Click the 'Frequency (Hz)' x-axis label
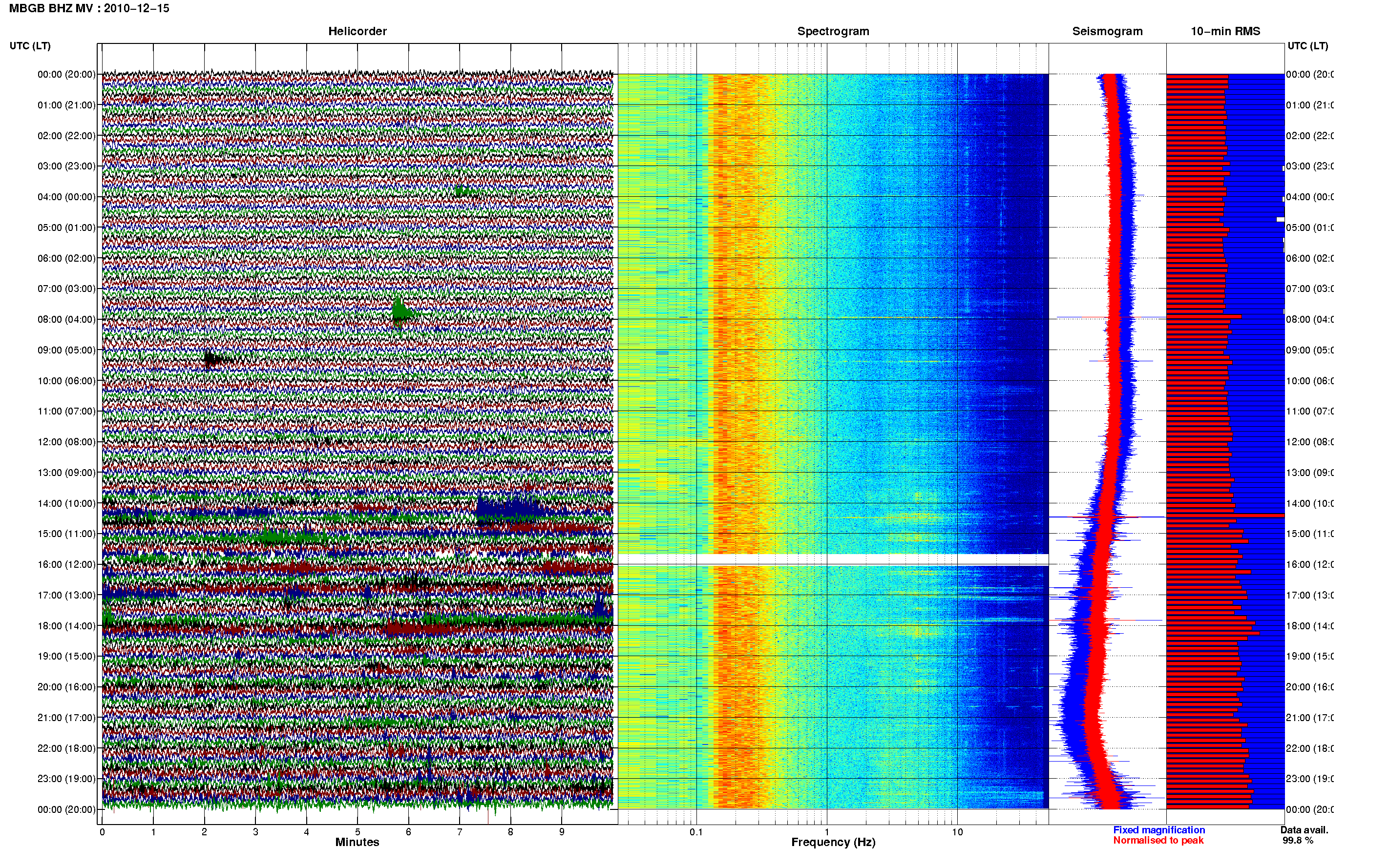The image size is (1389, 868). tap(833, 842)
